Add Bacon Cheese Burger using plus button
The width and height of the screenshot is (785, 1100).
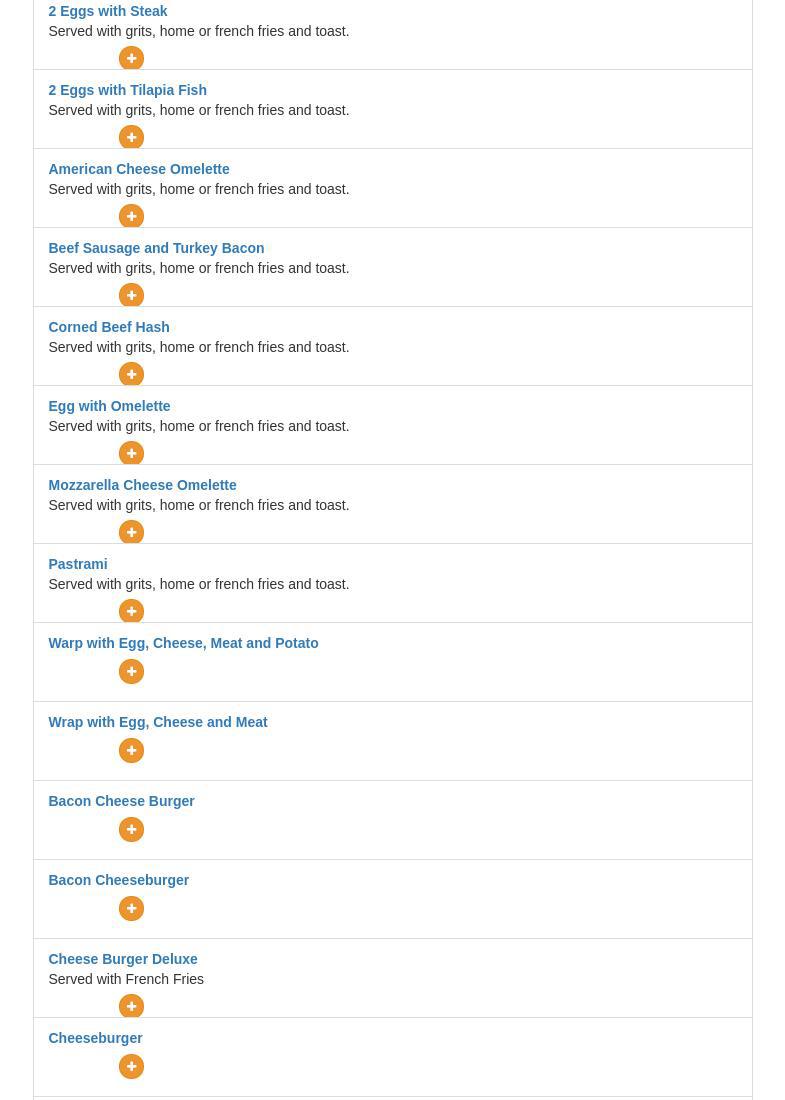tap(131, 829)
